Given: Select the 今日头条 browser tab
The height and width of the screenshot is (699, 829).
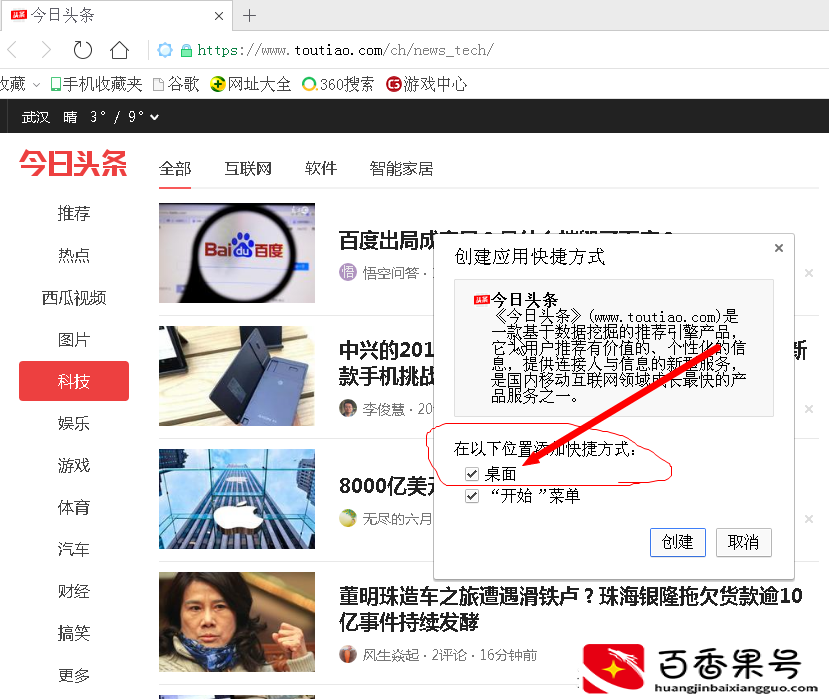Looking at the screenshot, I should coord(114,15).
